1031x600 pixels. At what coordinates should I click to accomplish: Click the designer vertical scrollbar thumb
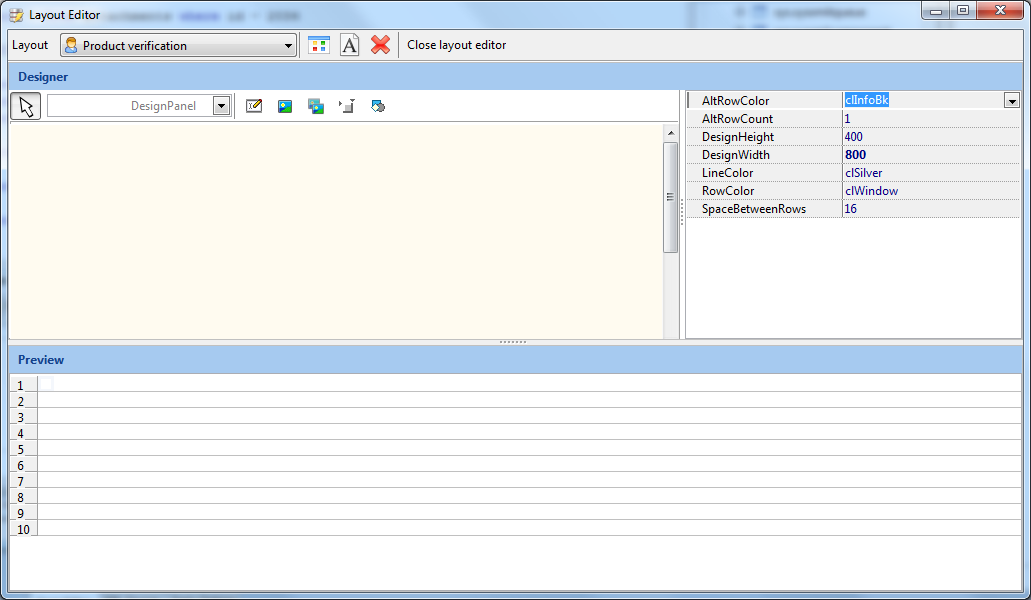pos(671,197)
